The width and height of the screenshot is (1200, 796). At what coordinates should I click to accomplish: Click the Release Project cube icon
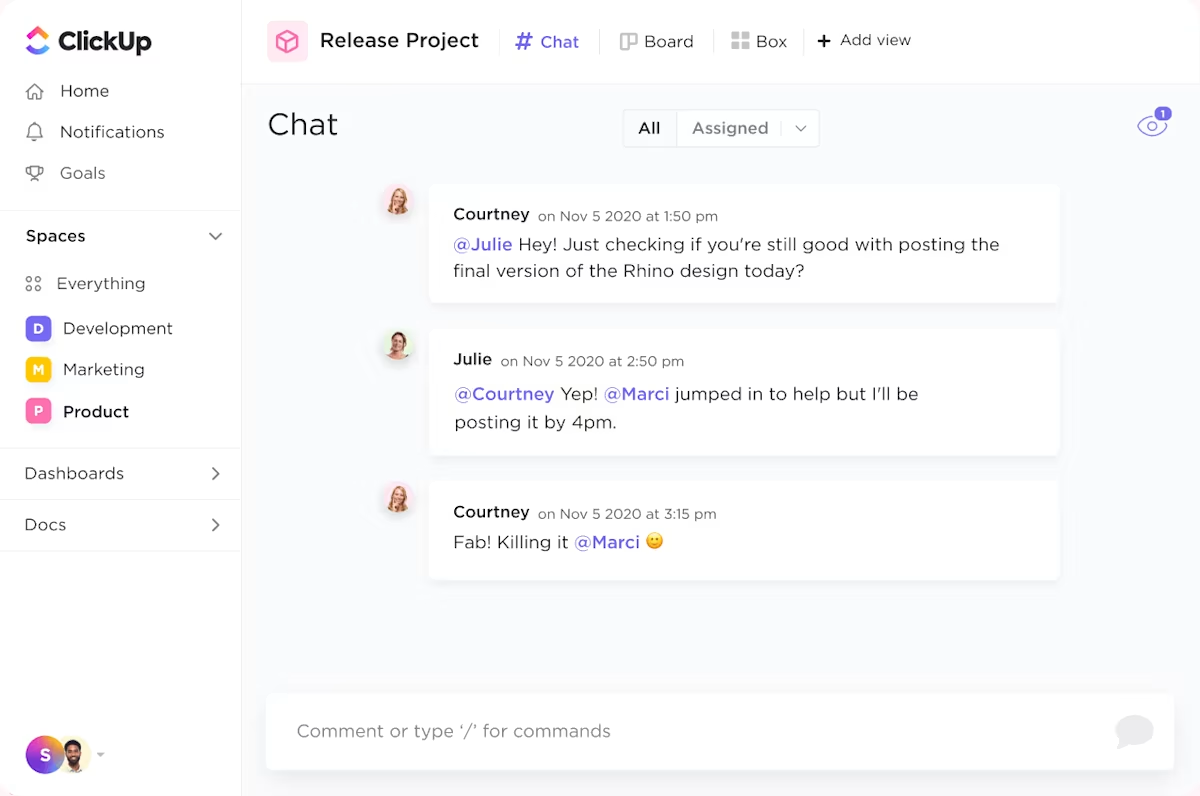(x=288, y=41)
